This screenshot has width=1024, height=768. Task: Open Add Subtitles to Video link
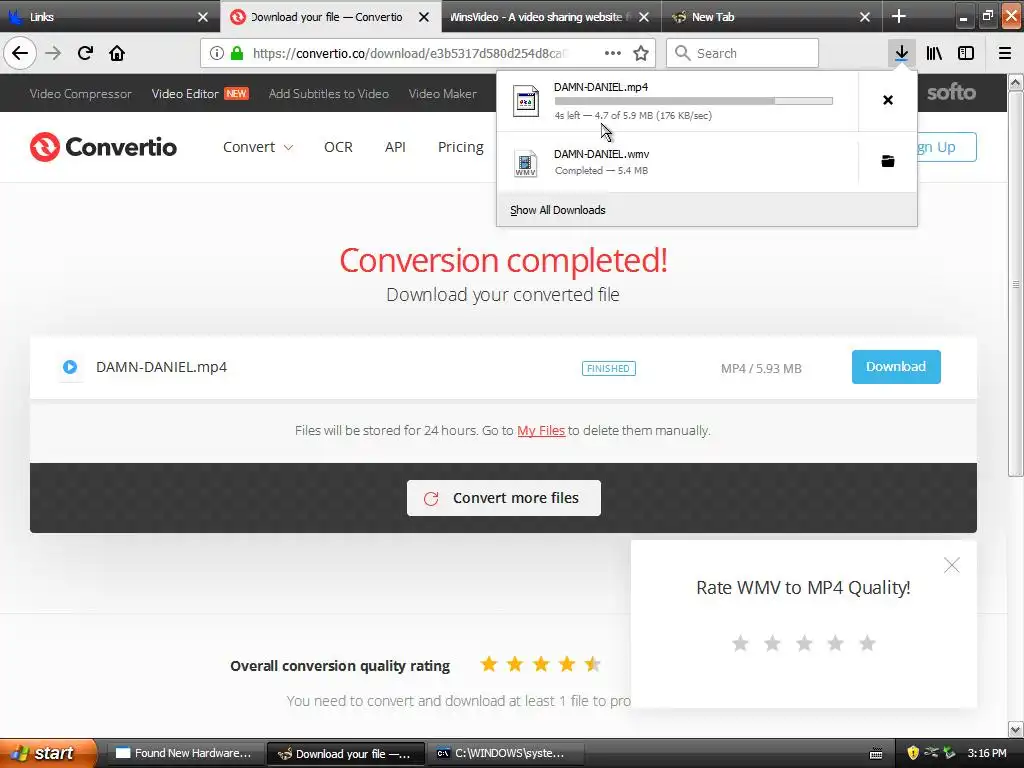tap(328, 93)
